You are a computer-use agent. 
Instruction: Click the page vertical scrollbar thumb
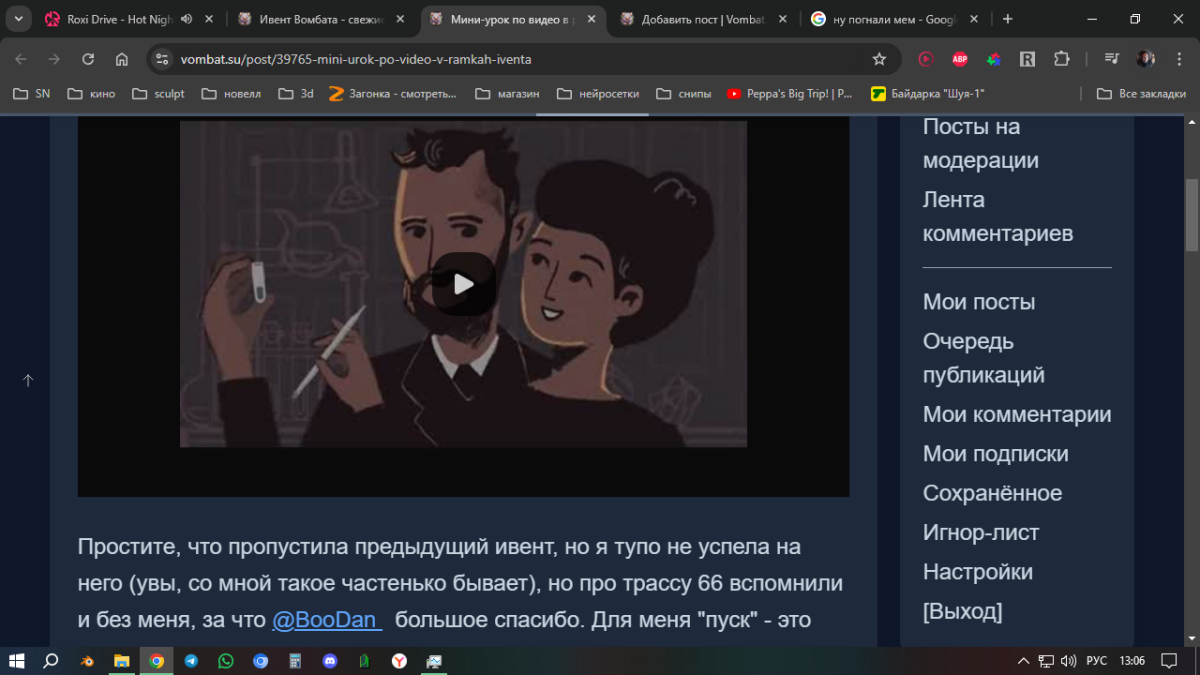[x=1192, y=214]
